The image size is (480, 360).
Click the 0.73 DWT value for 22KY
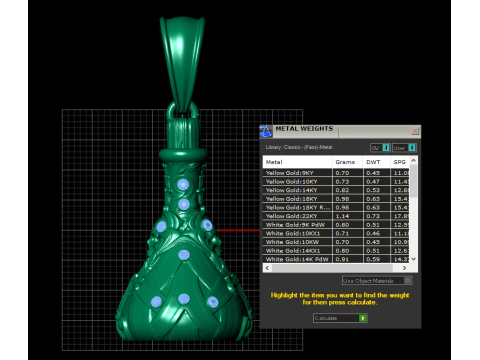tap(373, 216)
